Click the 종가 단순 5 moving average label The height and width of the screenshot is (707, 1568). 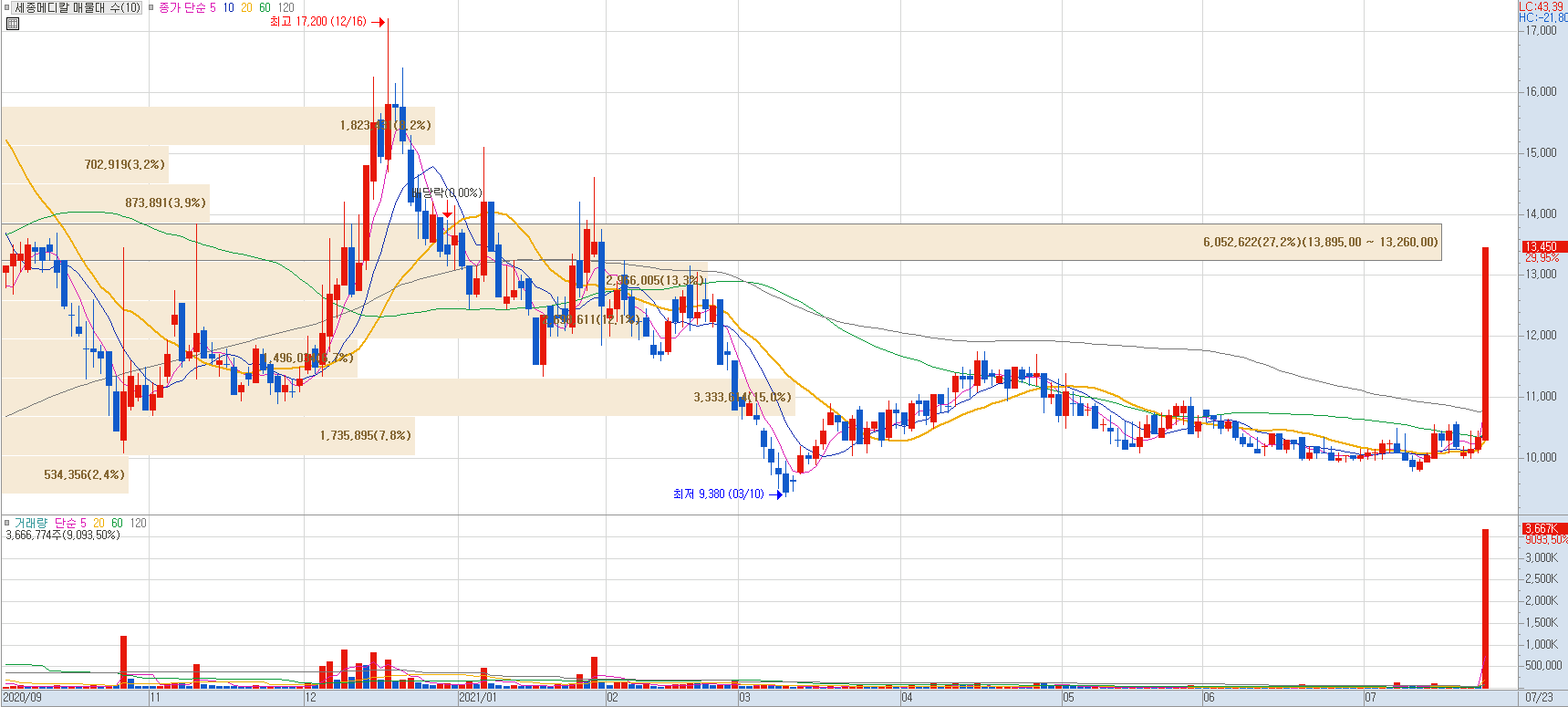[x=187, y=7]
